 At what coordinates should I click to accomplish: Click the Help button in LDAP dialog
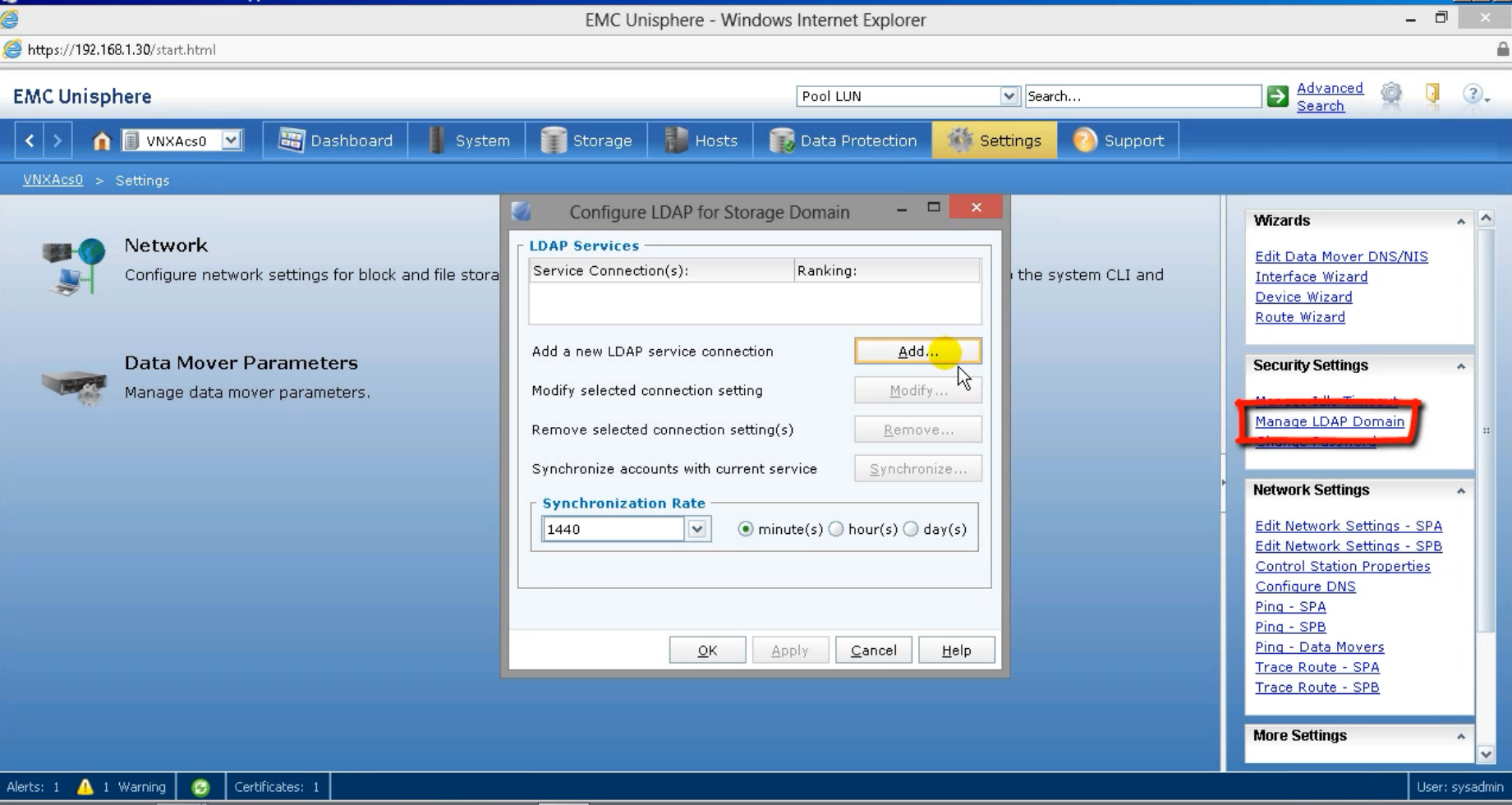[956, 651]
